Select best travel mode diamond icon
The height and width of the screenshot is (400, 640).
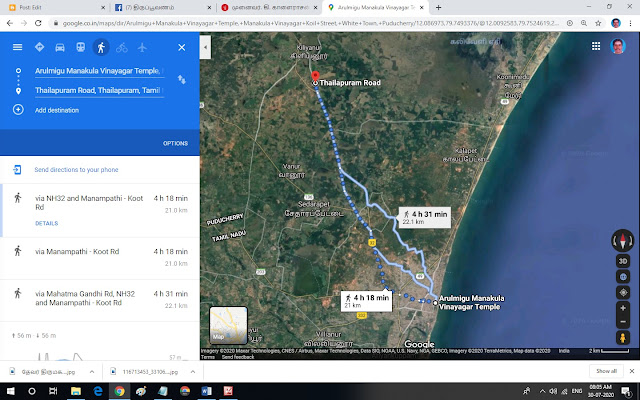[40, 47]
